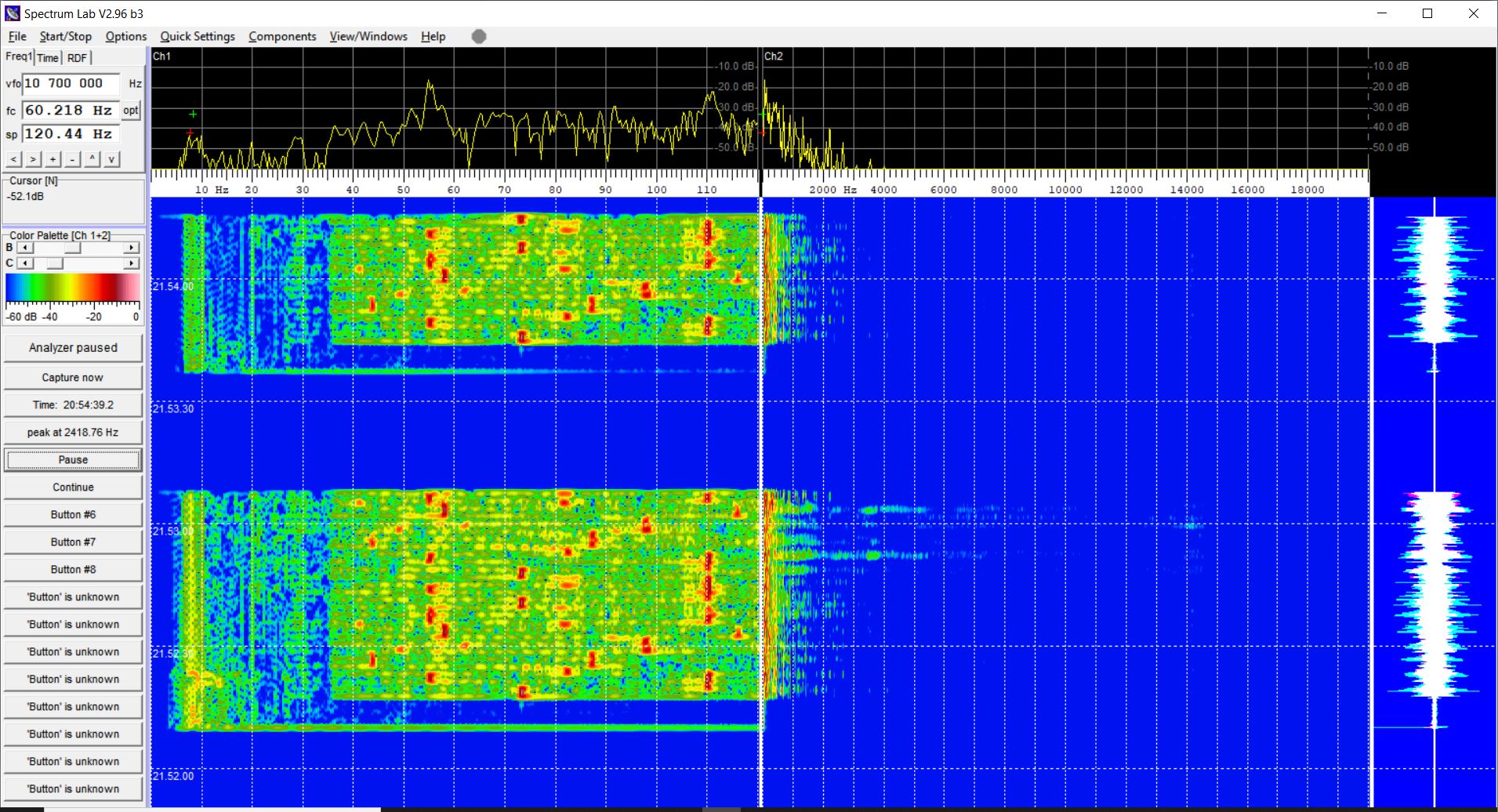Click the brightness B slider thumb

click(x=72, y=248)
